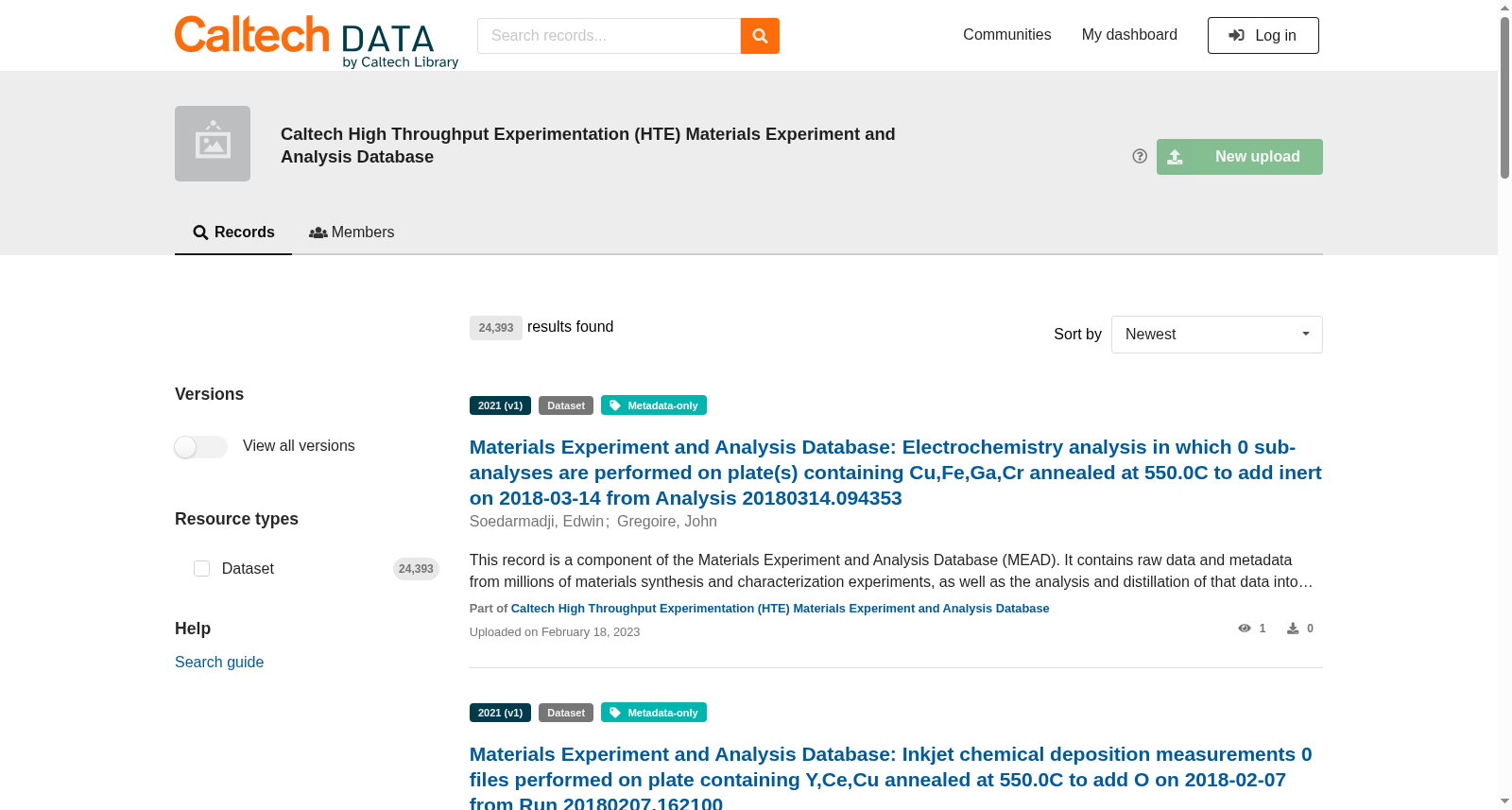Click the upload icon on New upload
The image size is (1512, 810).
1175,157
